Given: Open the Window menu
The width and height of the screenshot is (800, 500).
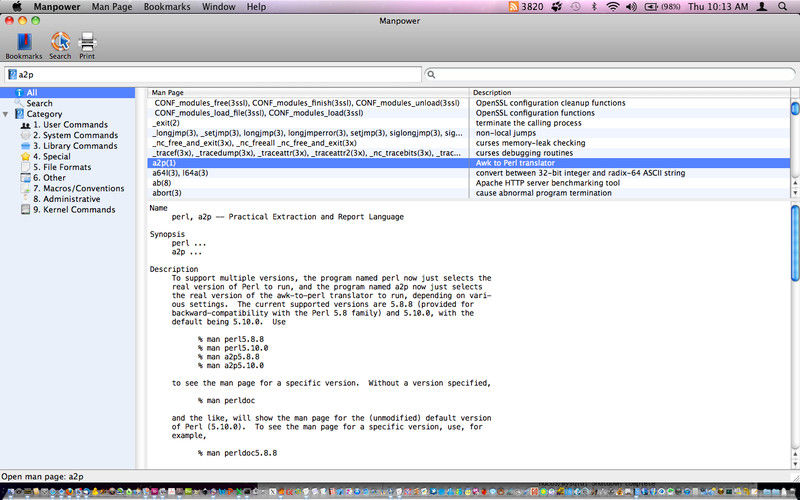Looking at the screenshot, I should click(x=218, y=7).
